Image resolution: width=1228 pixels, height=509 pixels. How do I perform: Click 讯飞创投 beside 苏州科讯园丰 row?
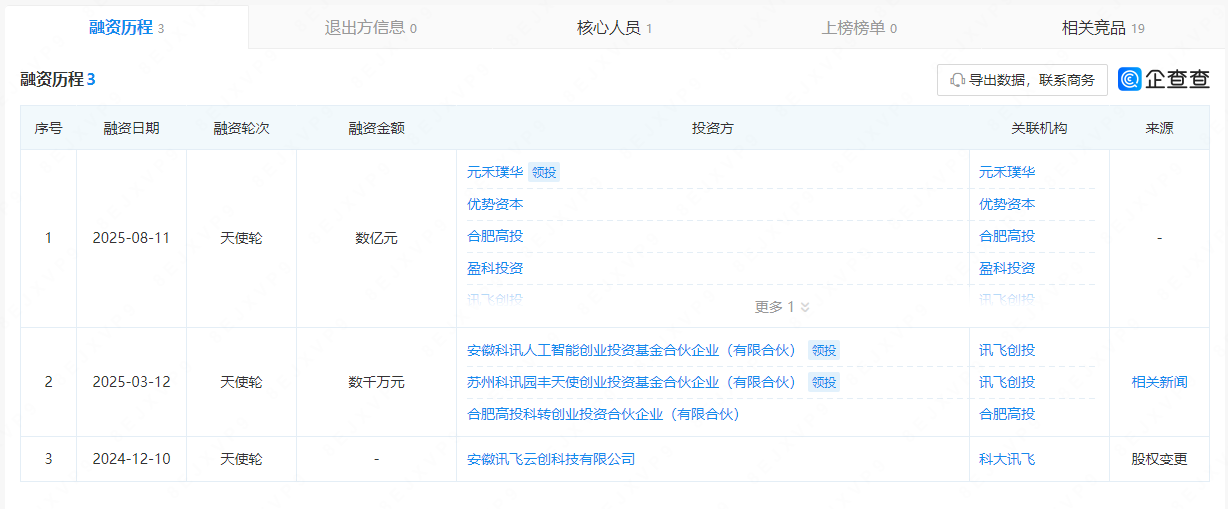(1007, 382)
